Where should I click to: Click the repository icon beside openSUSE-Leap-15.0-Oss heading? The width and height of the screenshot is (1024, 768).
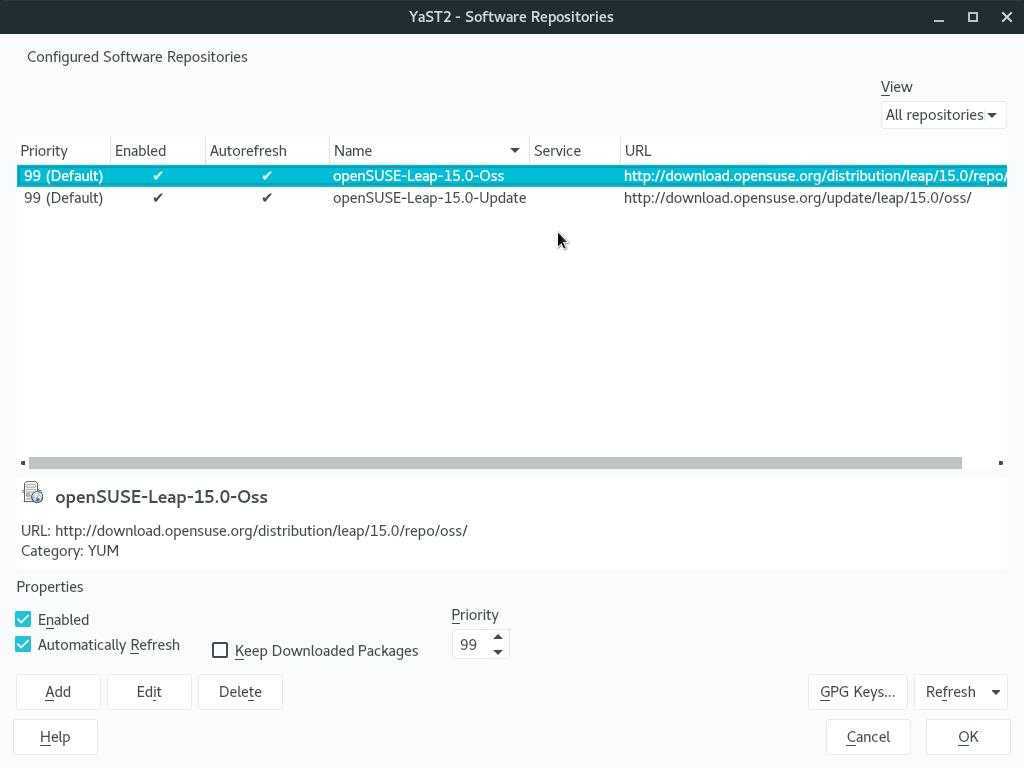pos(33,493)
